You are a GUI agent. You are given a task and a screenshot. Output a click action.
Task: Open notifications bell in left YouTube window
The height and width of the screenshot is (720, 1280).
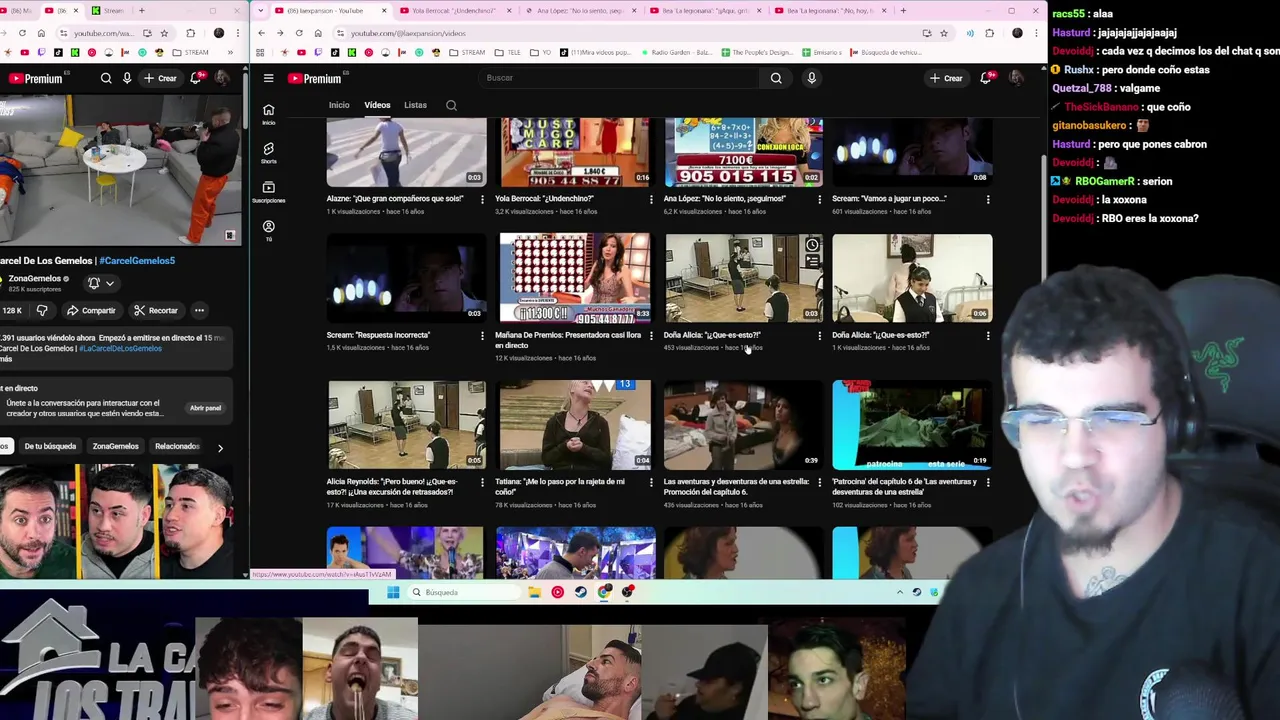pos(196,78)
